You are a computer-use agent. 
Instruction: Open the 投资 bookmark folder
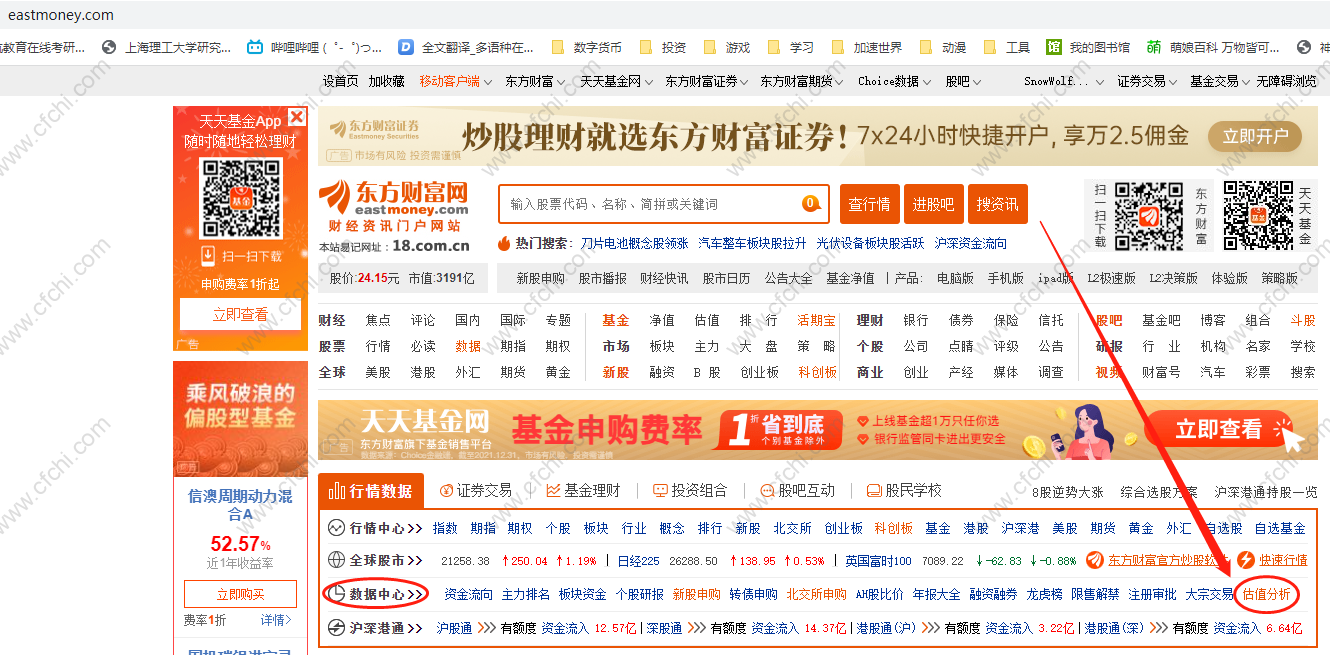point(663,47)
